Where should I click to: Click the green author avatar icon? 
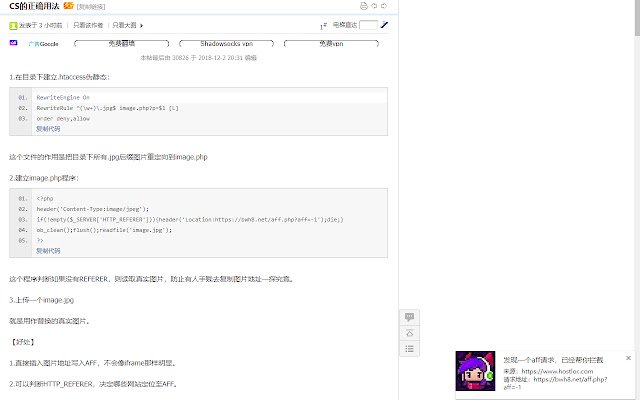click(13, 25)
